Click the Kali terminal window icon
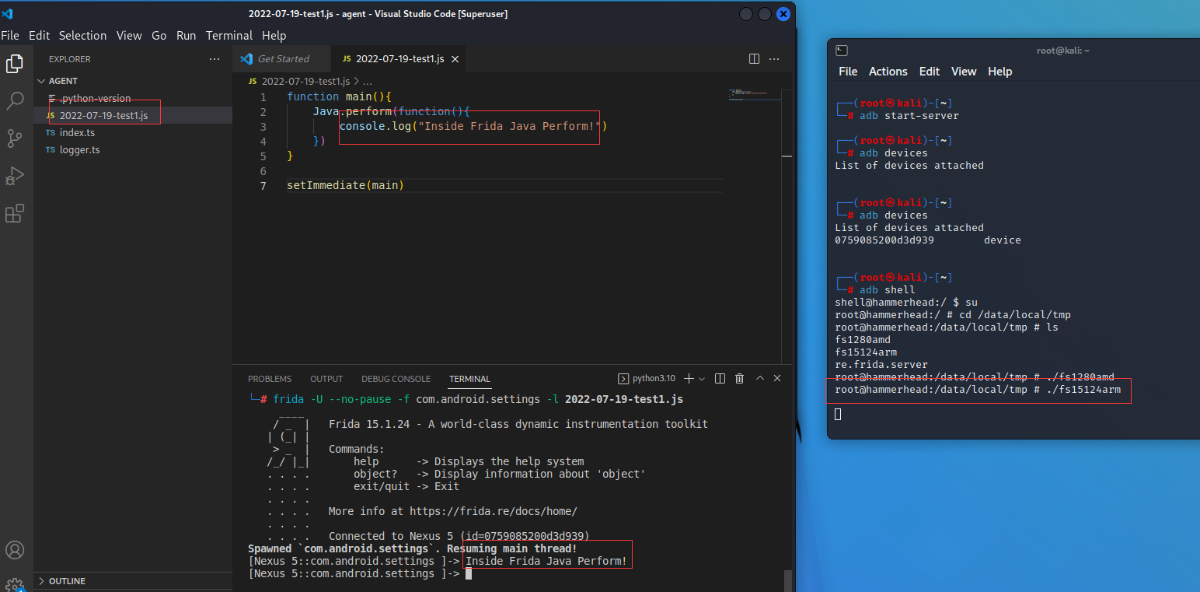1200x592 pixels. pyautogui.click(x=842, y=50)
